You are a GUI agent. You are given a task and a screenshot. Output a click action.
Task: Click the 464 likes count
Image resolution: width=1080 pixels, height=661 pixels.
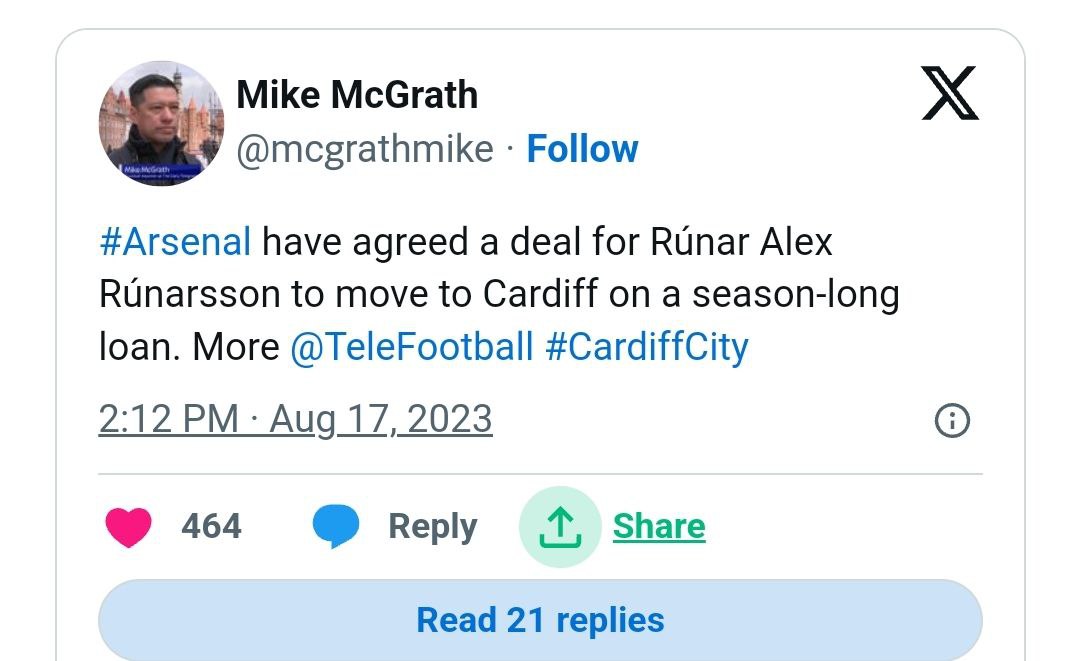211,527
